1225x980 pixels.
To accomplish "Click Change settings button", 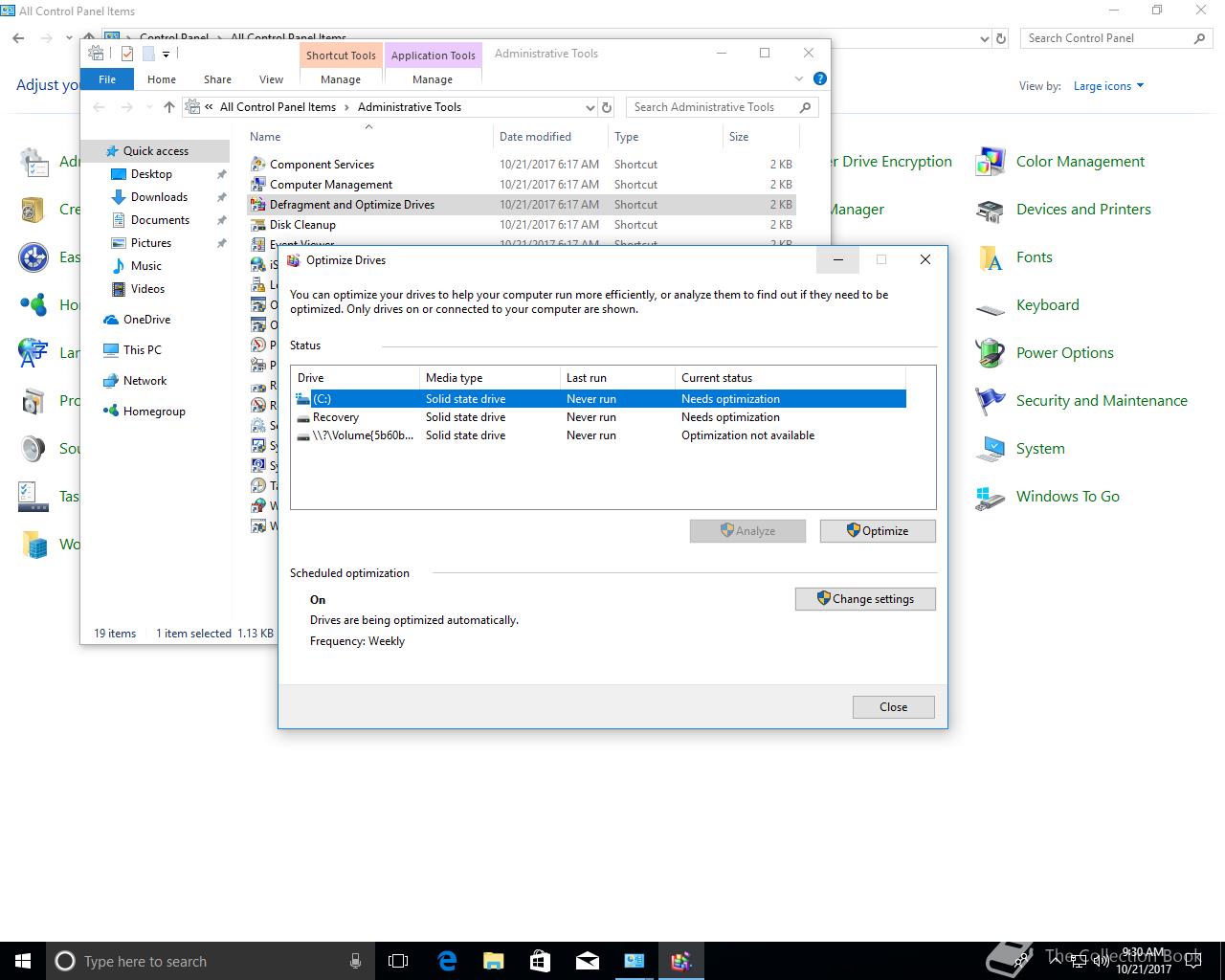I will point(865,599).
